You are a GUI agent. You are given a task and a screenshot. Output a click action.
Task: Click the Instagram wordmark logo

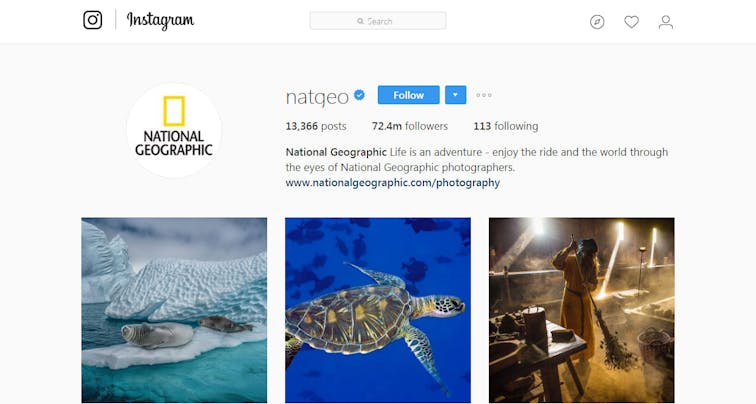160,20
